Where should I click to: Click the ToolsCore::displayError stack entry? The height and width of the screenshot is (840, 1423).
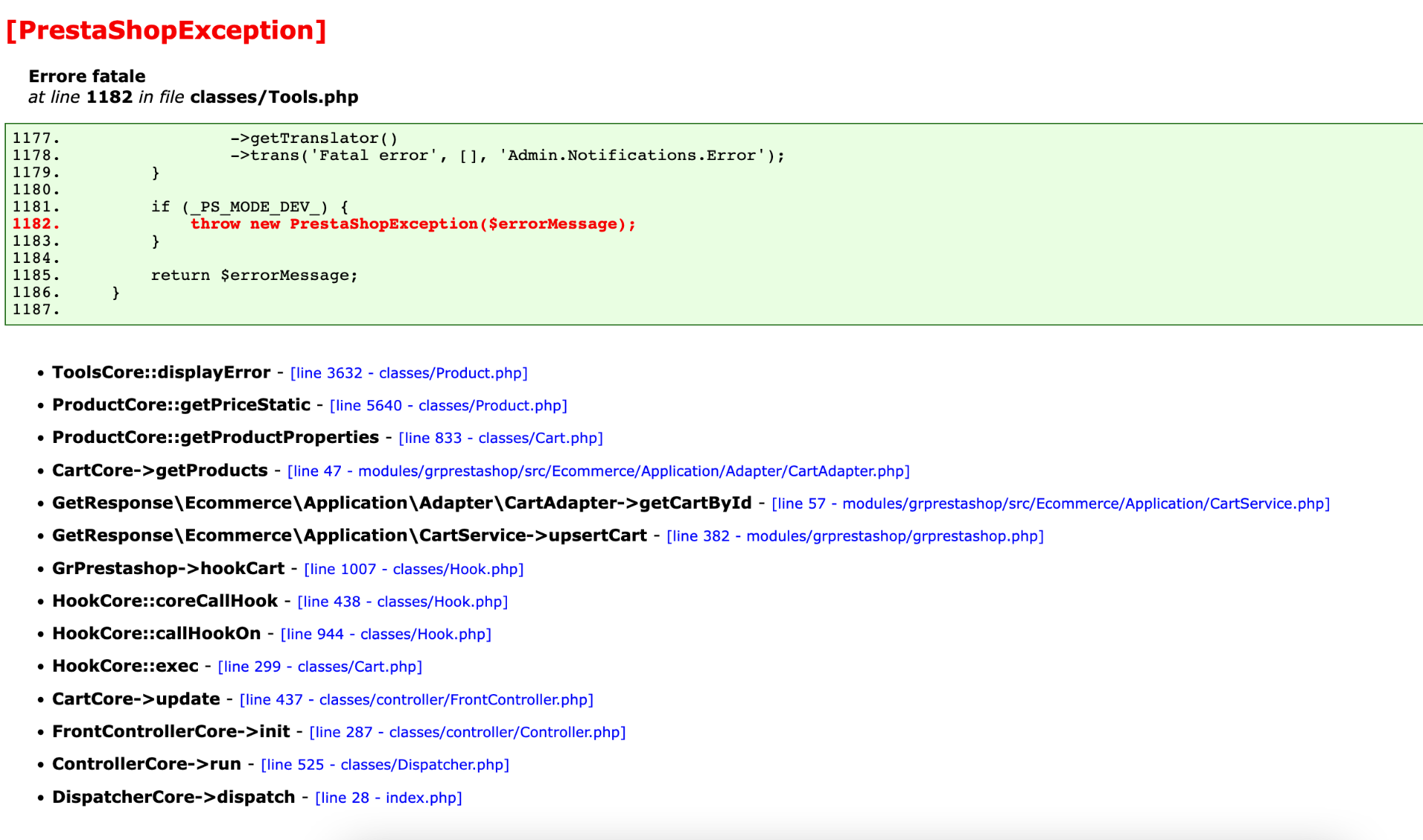click(161, 373)
